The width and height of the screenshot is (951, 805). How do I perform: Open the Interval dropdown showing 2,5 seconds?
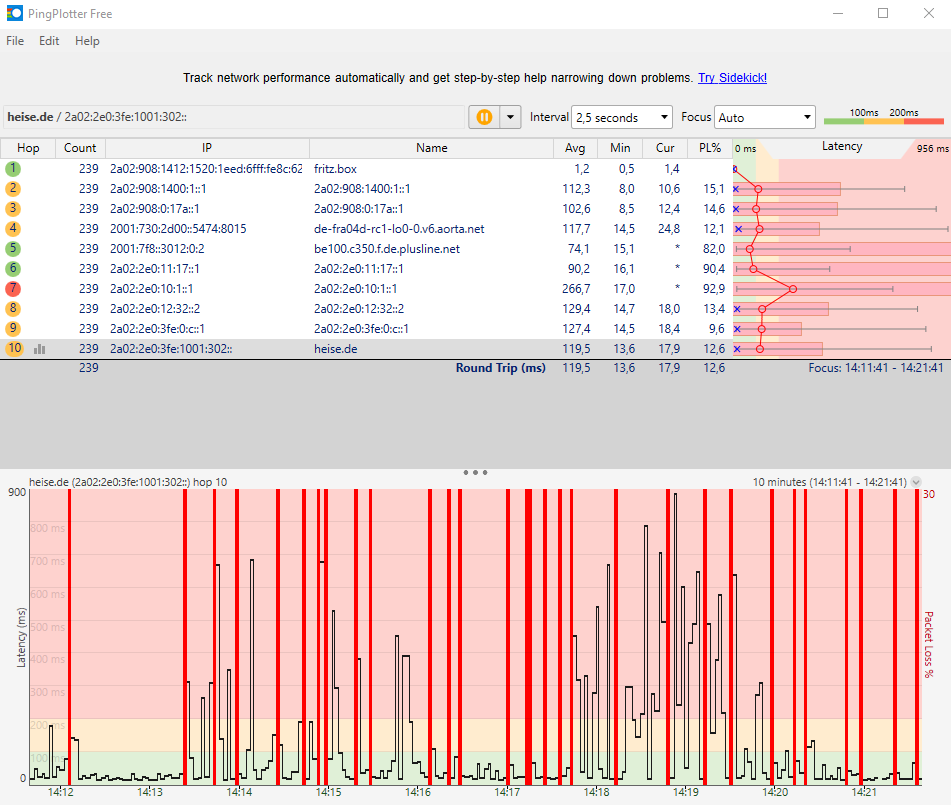click(x=622, y=117)
